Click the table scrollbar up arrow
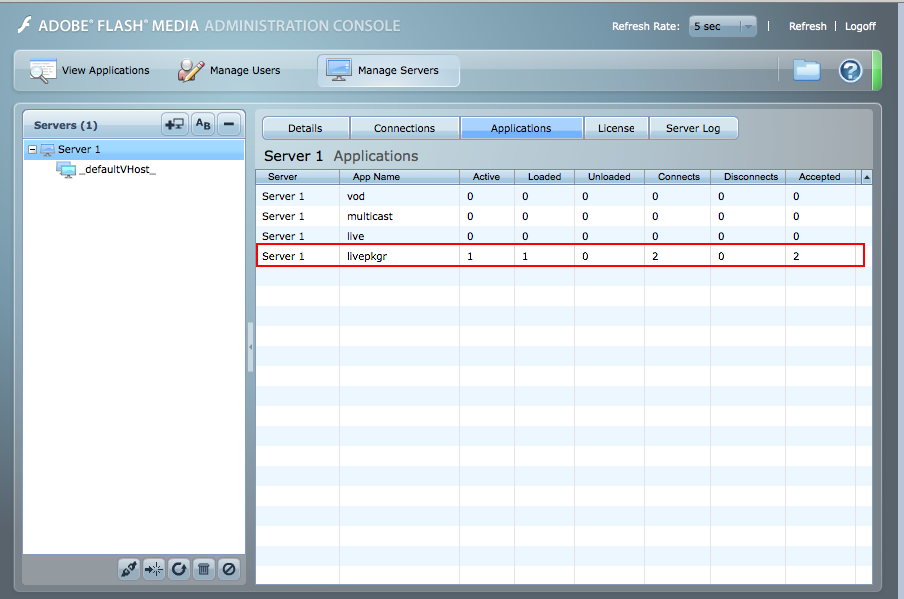 [x=866, y=178]
